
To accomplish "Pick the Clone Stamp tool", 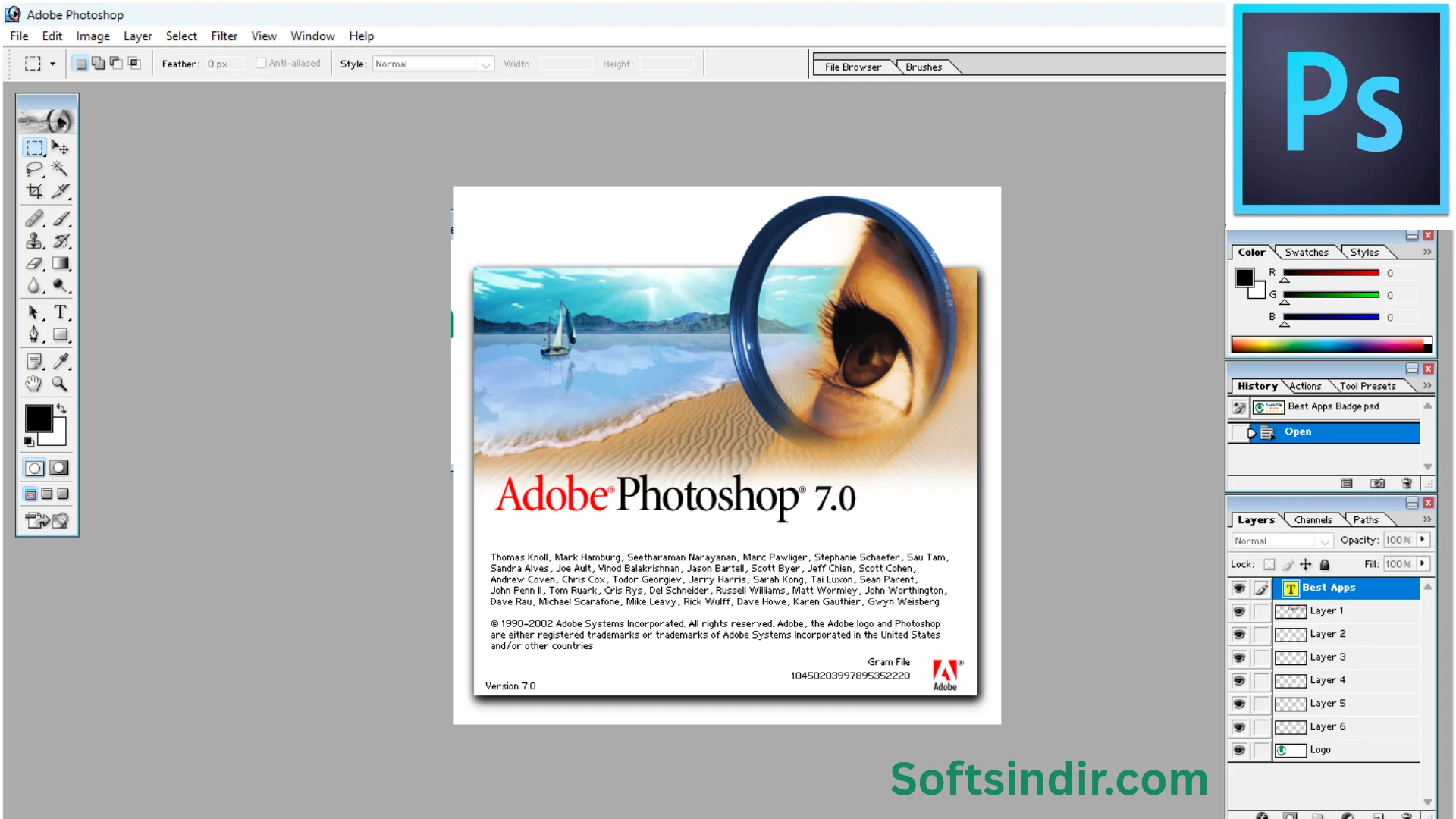I will coord(34,241).
